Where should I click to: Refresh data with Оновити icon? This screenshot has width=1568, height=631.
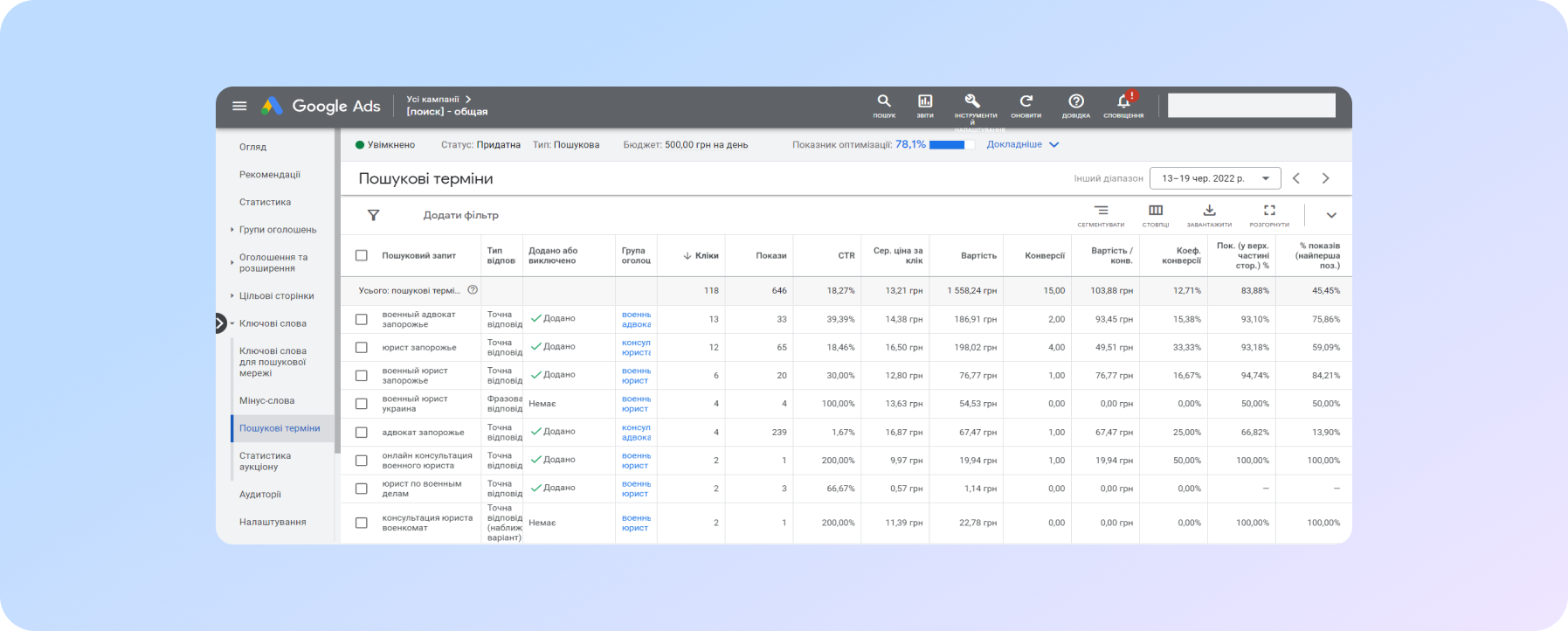pyautogui.click(x=1026, y=106)
